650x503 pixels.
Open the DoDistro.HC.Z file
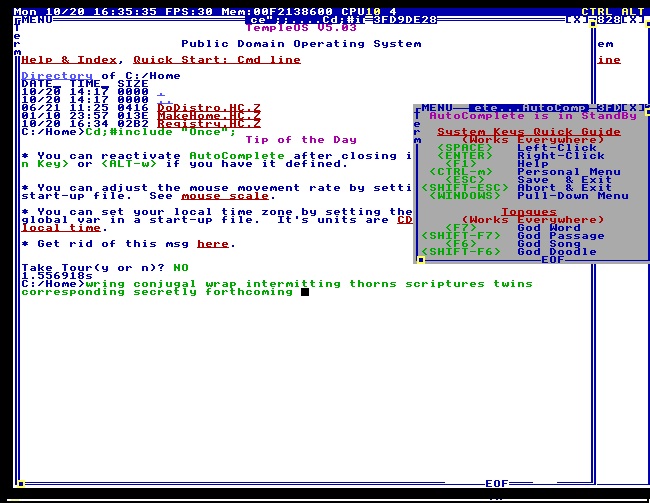pos(209,108)
